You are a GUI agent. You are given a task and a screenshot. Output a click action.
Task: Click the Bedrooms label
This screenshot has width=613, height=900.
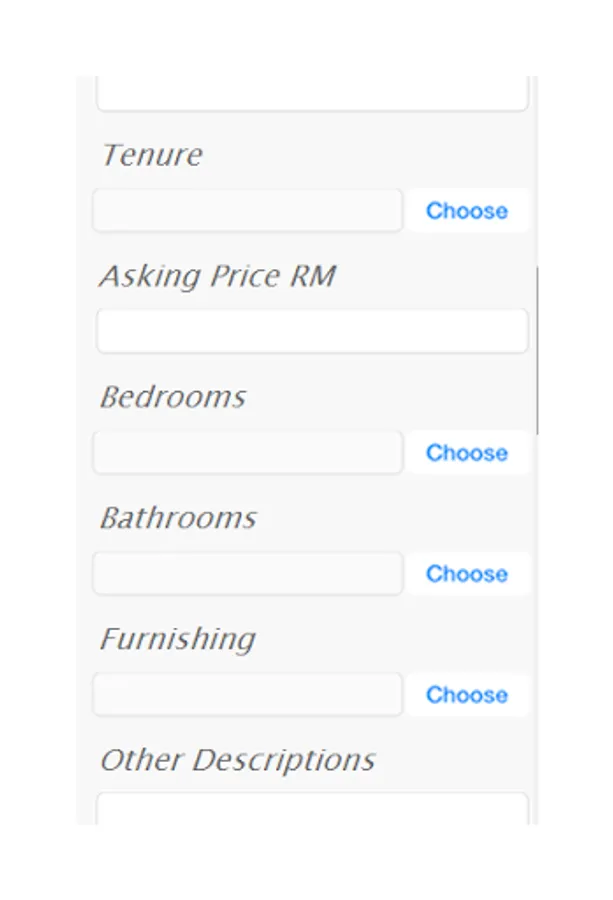click(173, 397)
